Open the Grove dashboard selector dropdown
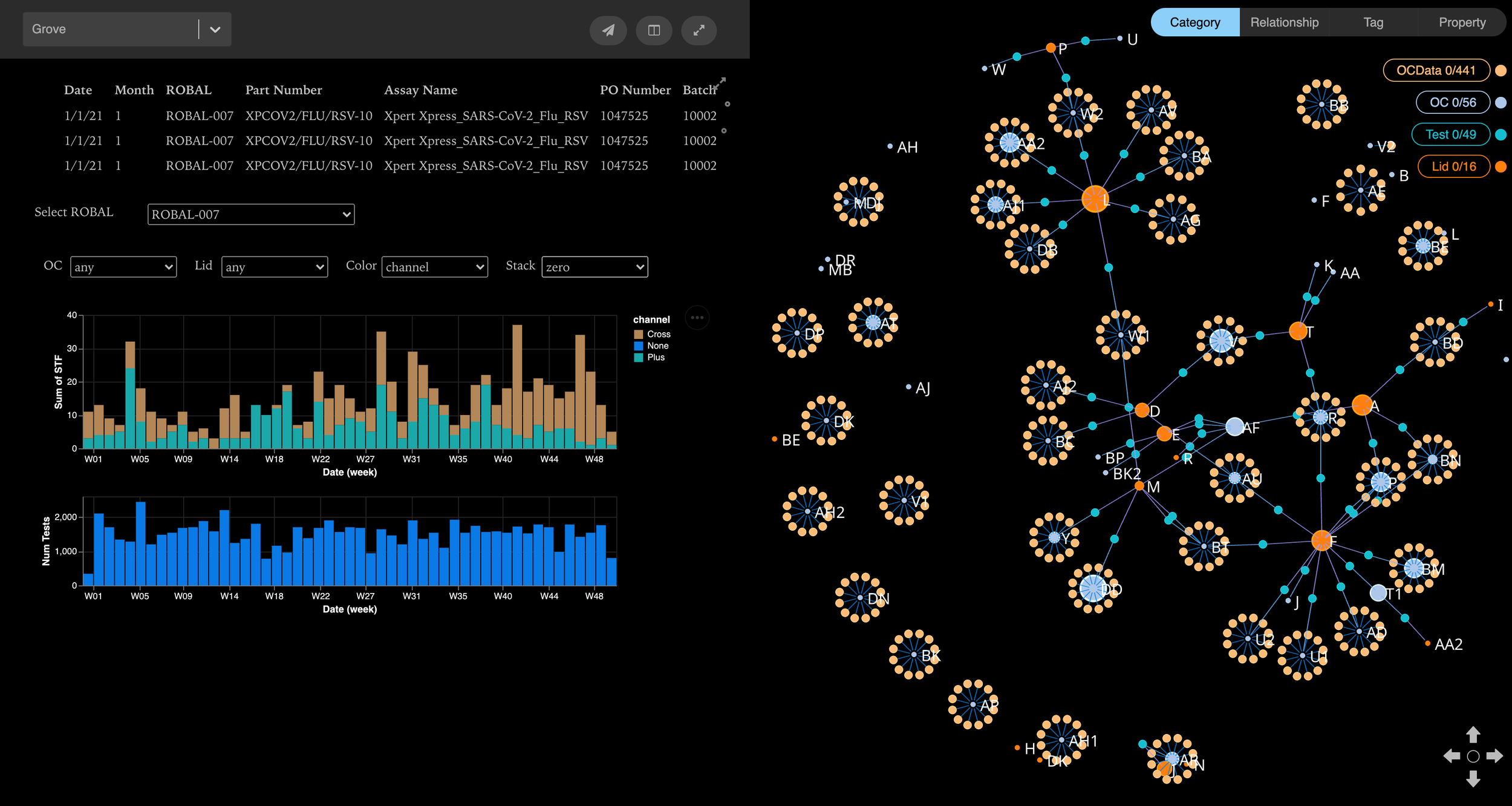The image size is (1512, 806). (215, 28)
